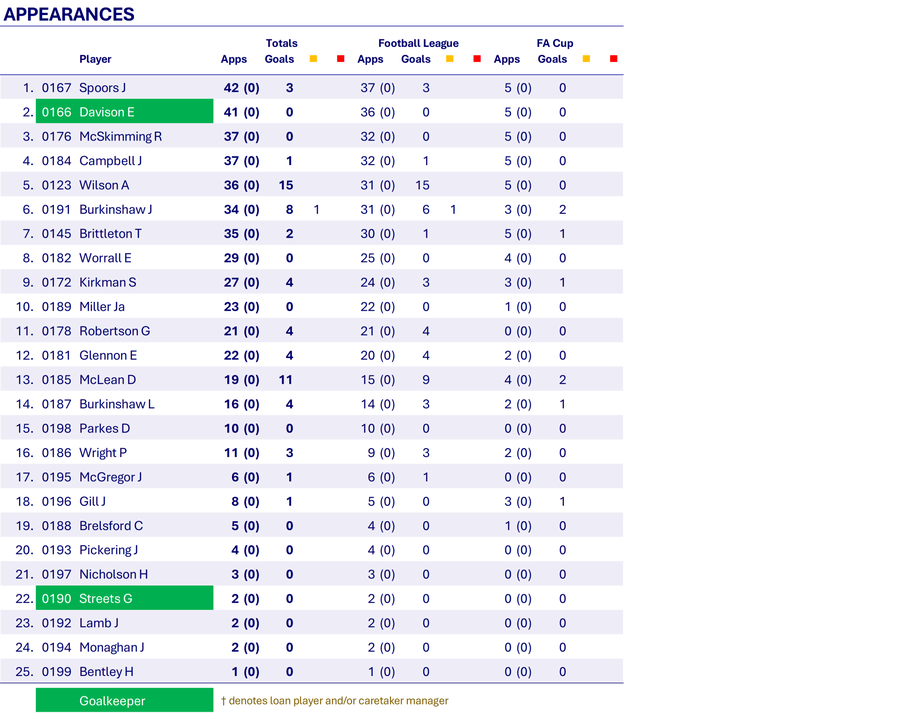Click the red card icon under Totals
This screenshot has width=900, height=713.
340,59
